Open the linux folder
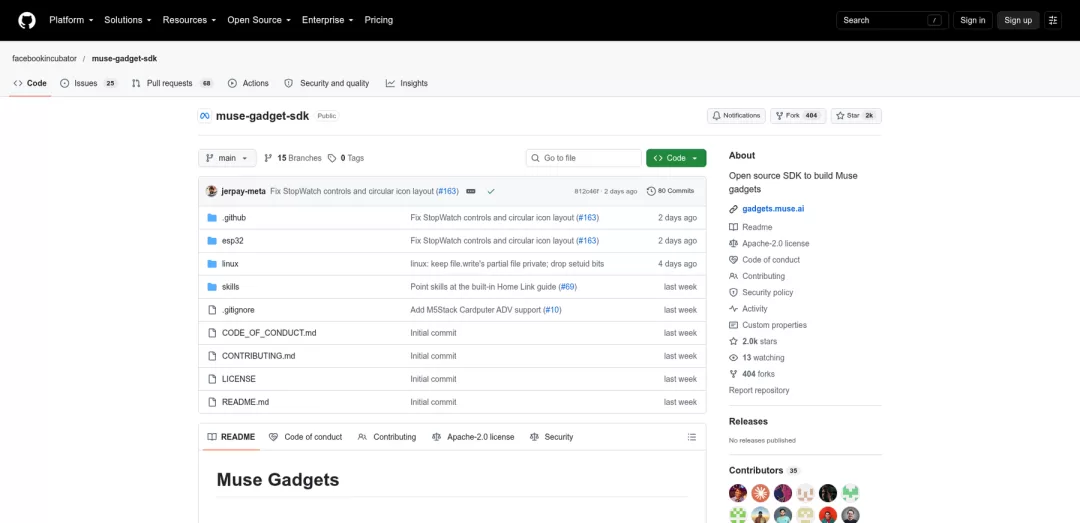 230,264
